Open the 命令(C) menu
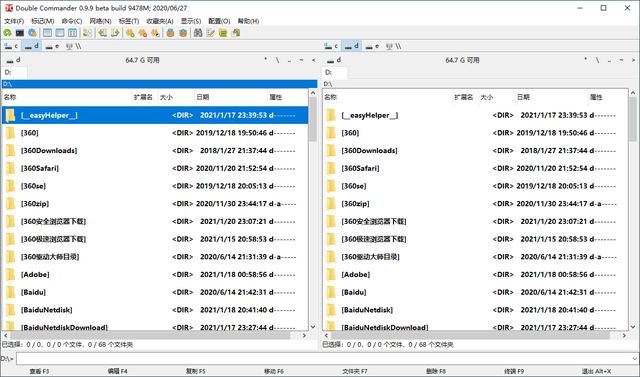This screenshot has width=640, height=377. pos(72,21)
